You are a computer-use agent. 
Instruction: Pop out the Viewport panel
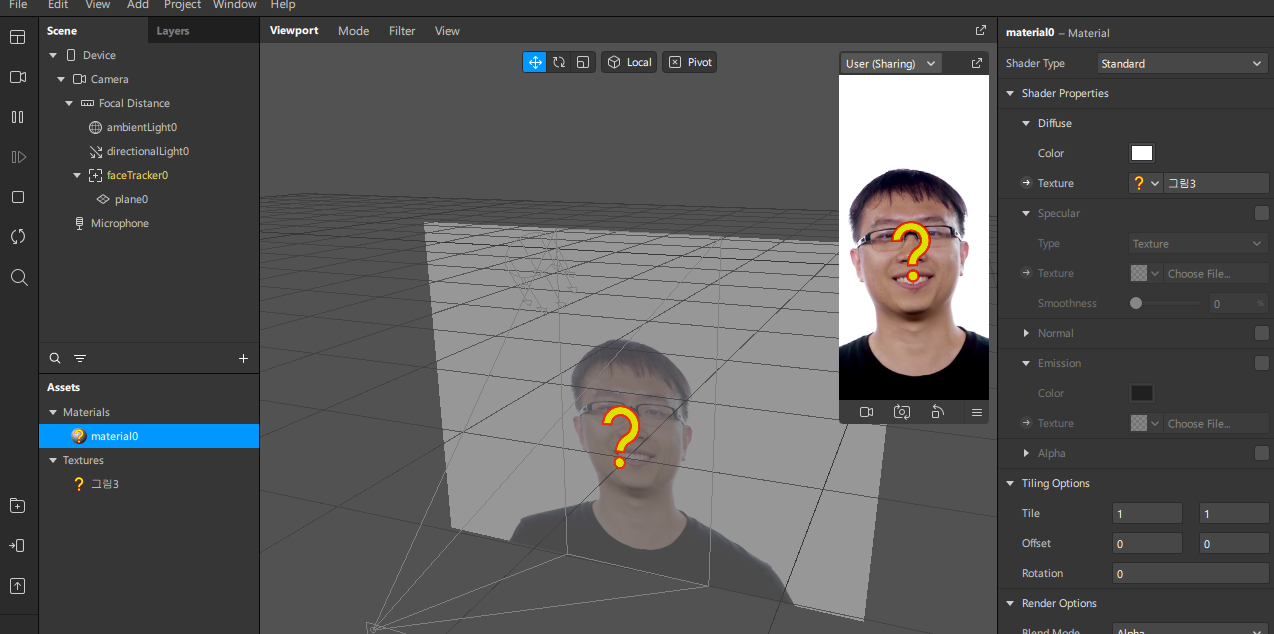coord(981,31)
